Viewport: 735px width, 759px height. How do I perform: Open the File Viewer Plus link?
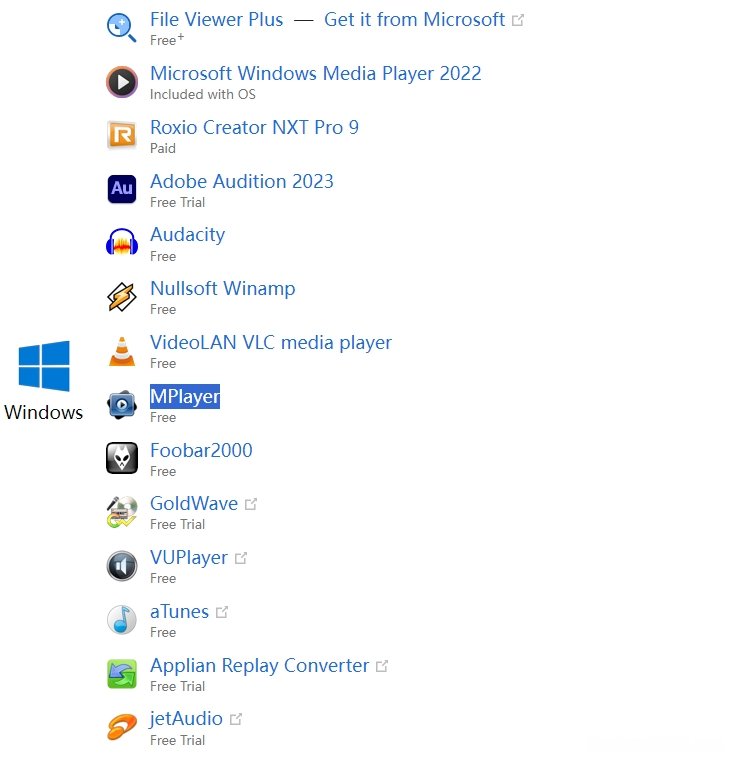click(x=216, y=20)
